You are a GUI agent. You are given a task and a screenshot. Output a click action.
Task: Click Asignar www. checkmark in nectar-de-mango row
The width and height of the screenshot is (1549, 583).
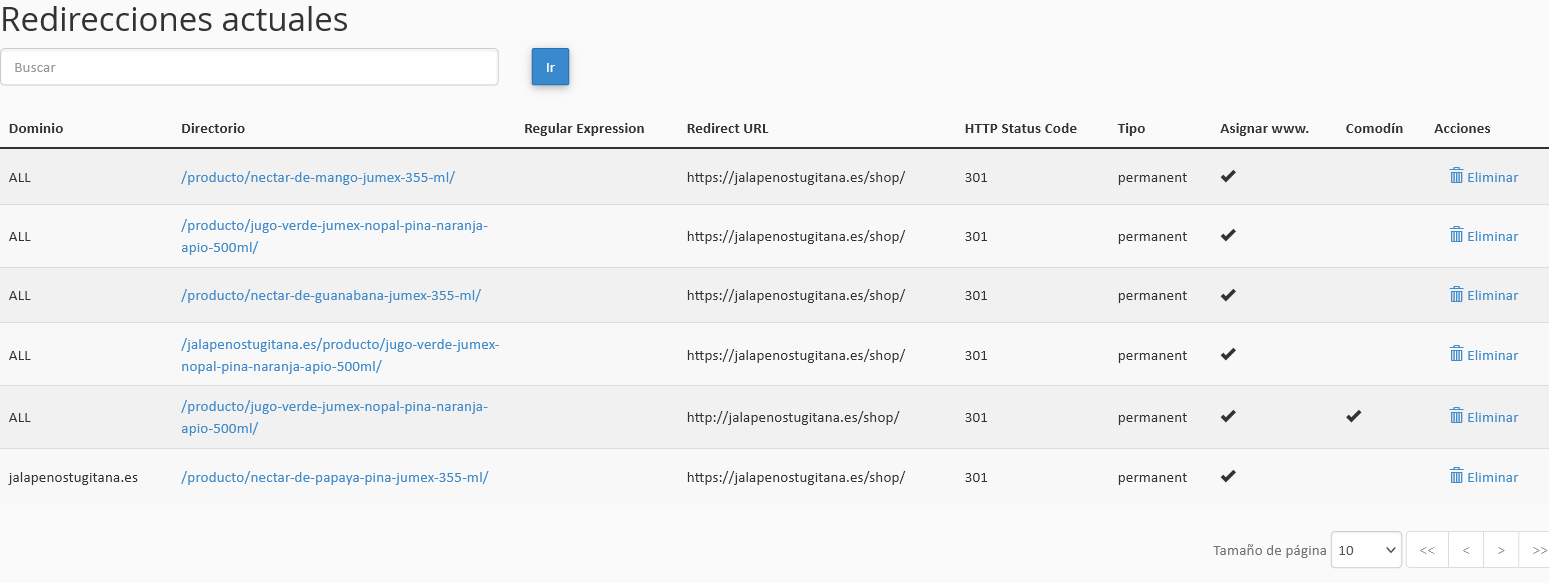click(x=1228, y=176)
